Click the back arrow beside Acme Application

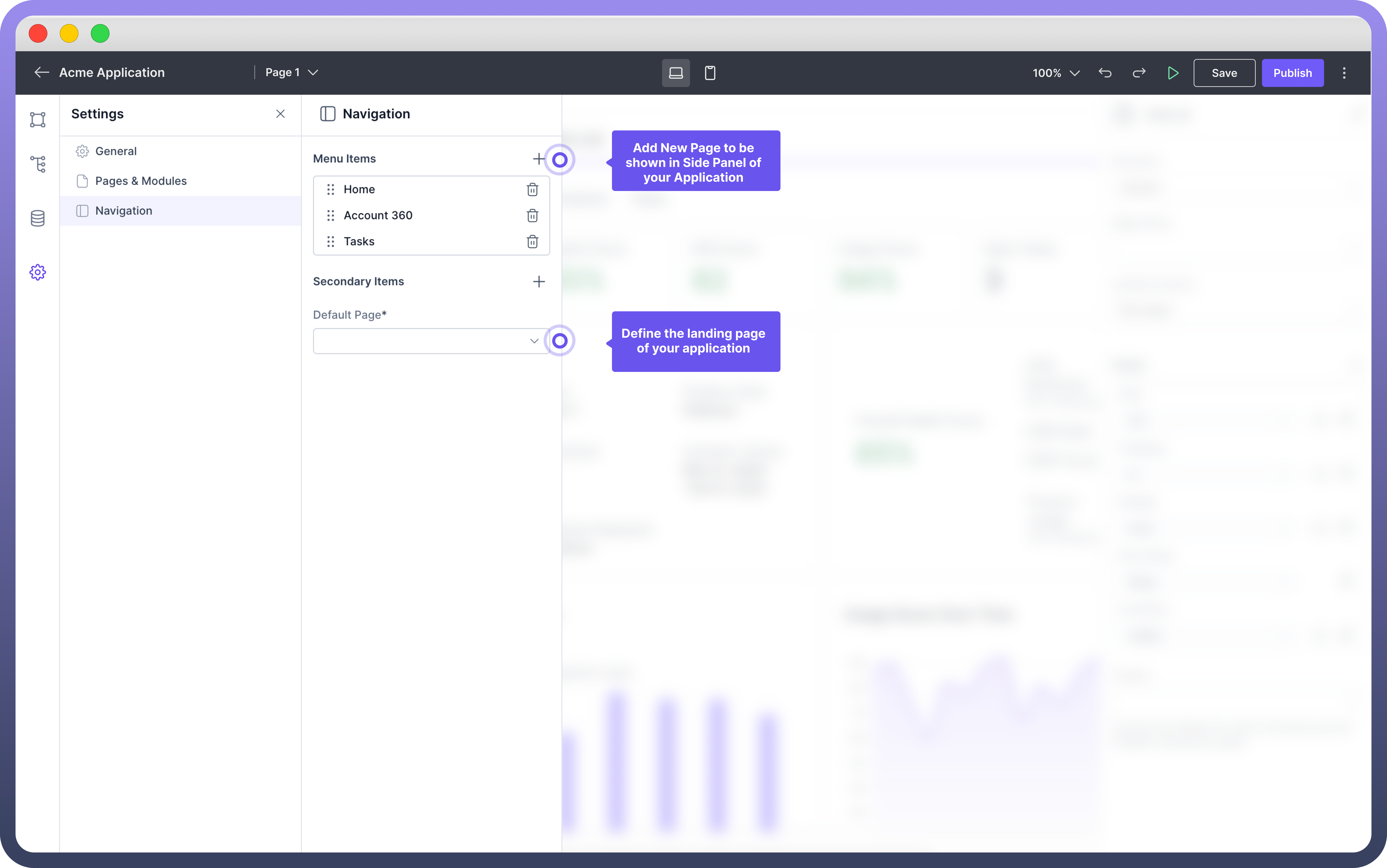pos(41,72)
